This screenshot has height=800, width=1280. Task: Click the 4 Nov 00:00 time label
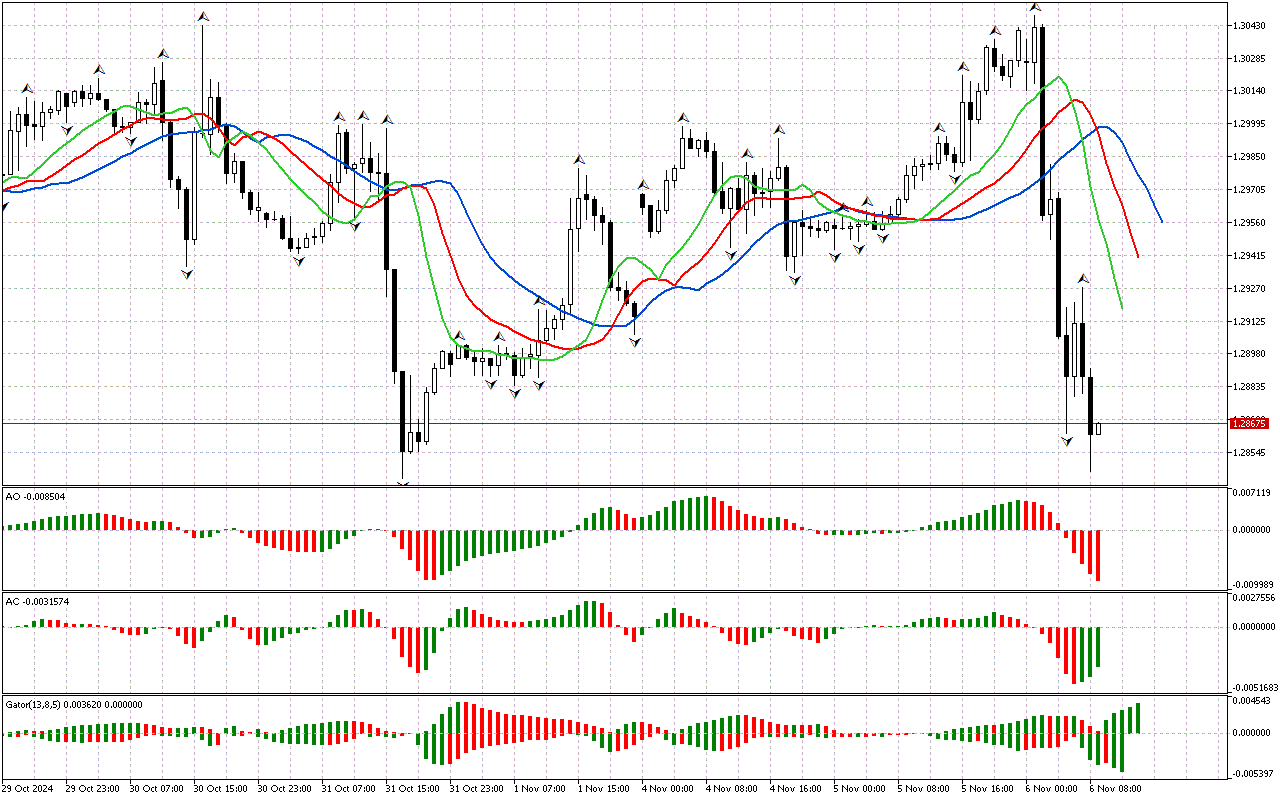[x=668, y=789]
